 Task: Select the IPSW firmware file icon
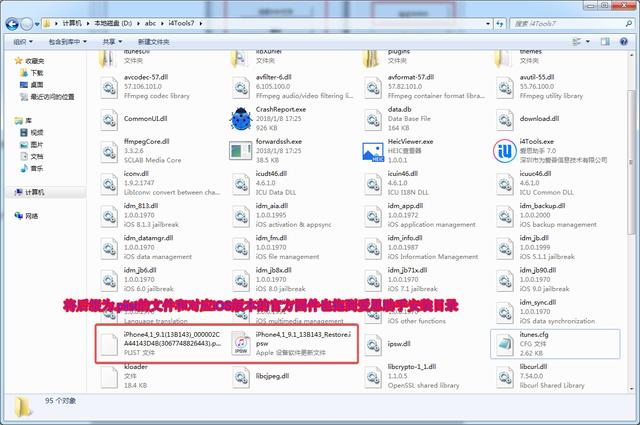tap(241, 344)
